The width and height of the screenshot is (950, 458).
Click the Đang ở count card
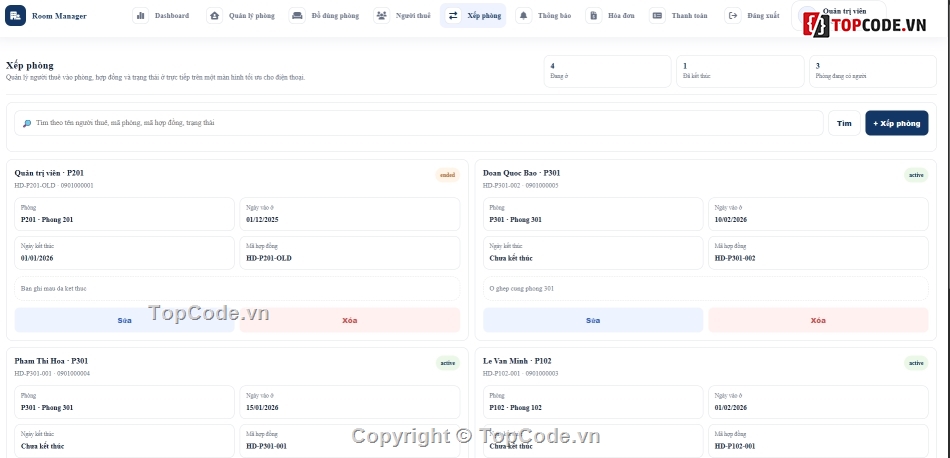[608, 71]
